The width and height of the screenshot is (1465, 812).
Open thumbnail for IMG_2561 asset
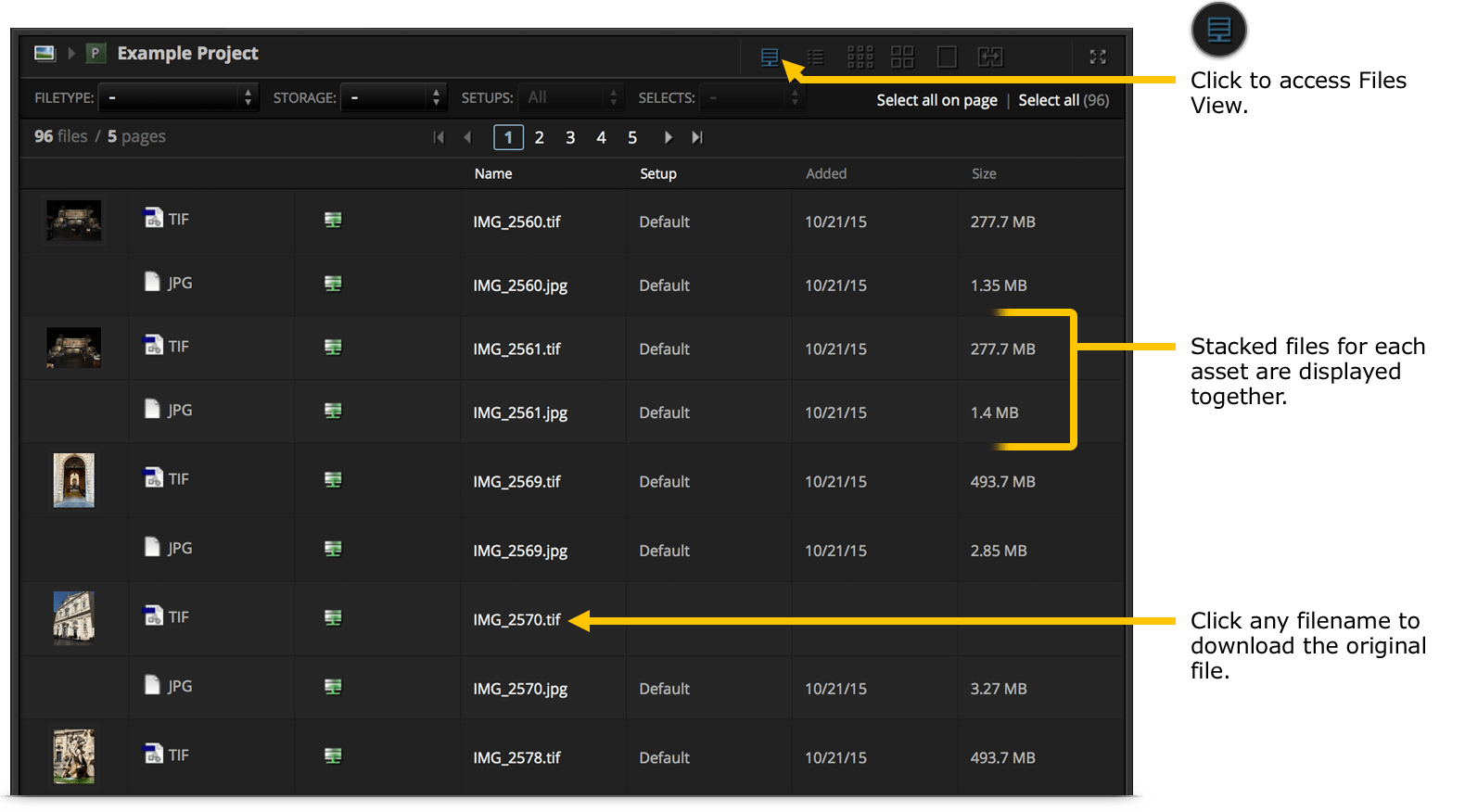pos(74,348)
